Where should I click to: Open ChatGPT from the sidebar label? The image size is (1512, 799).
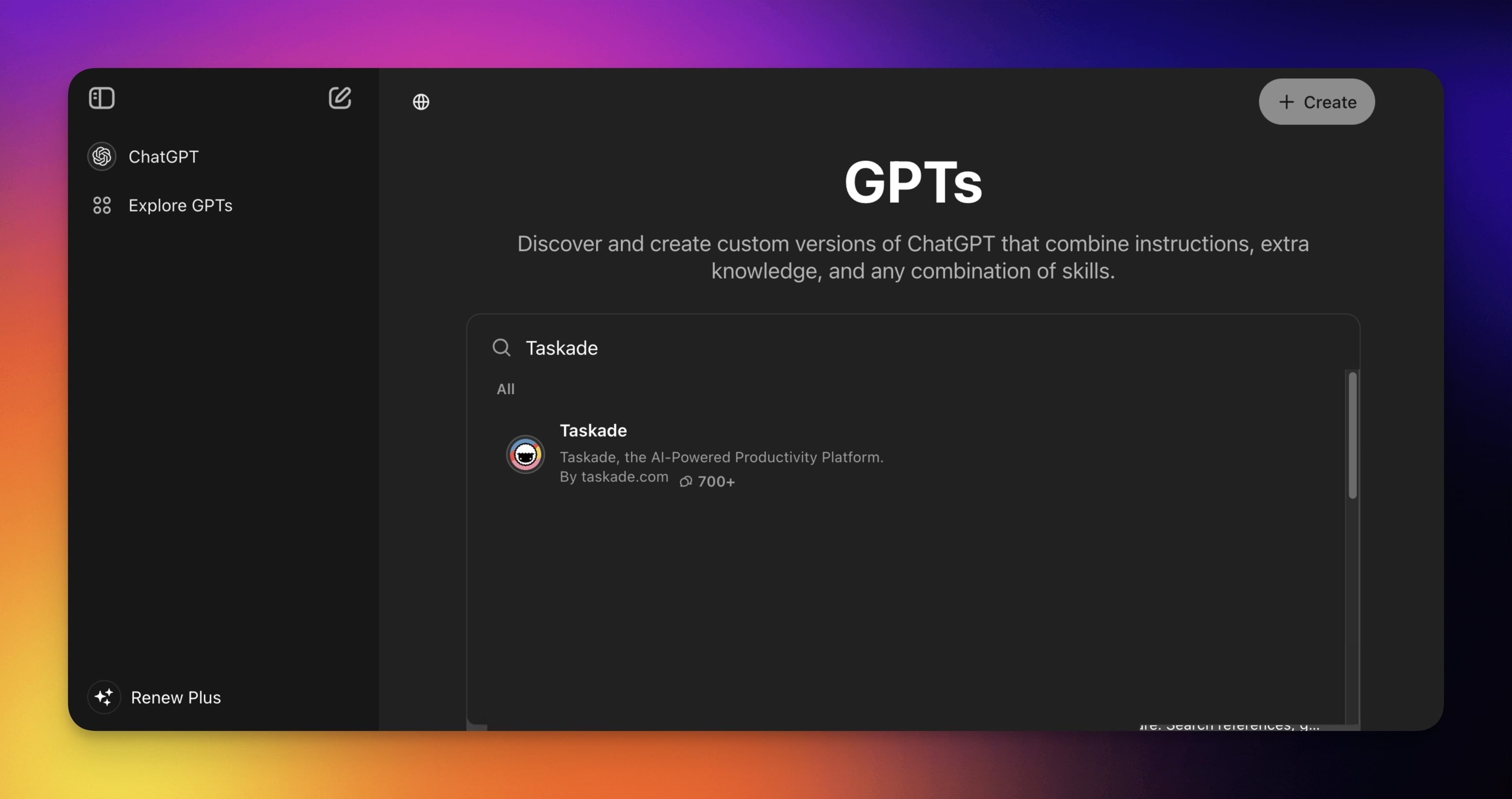[x=163, y=156]
